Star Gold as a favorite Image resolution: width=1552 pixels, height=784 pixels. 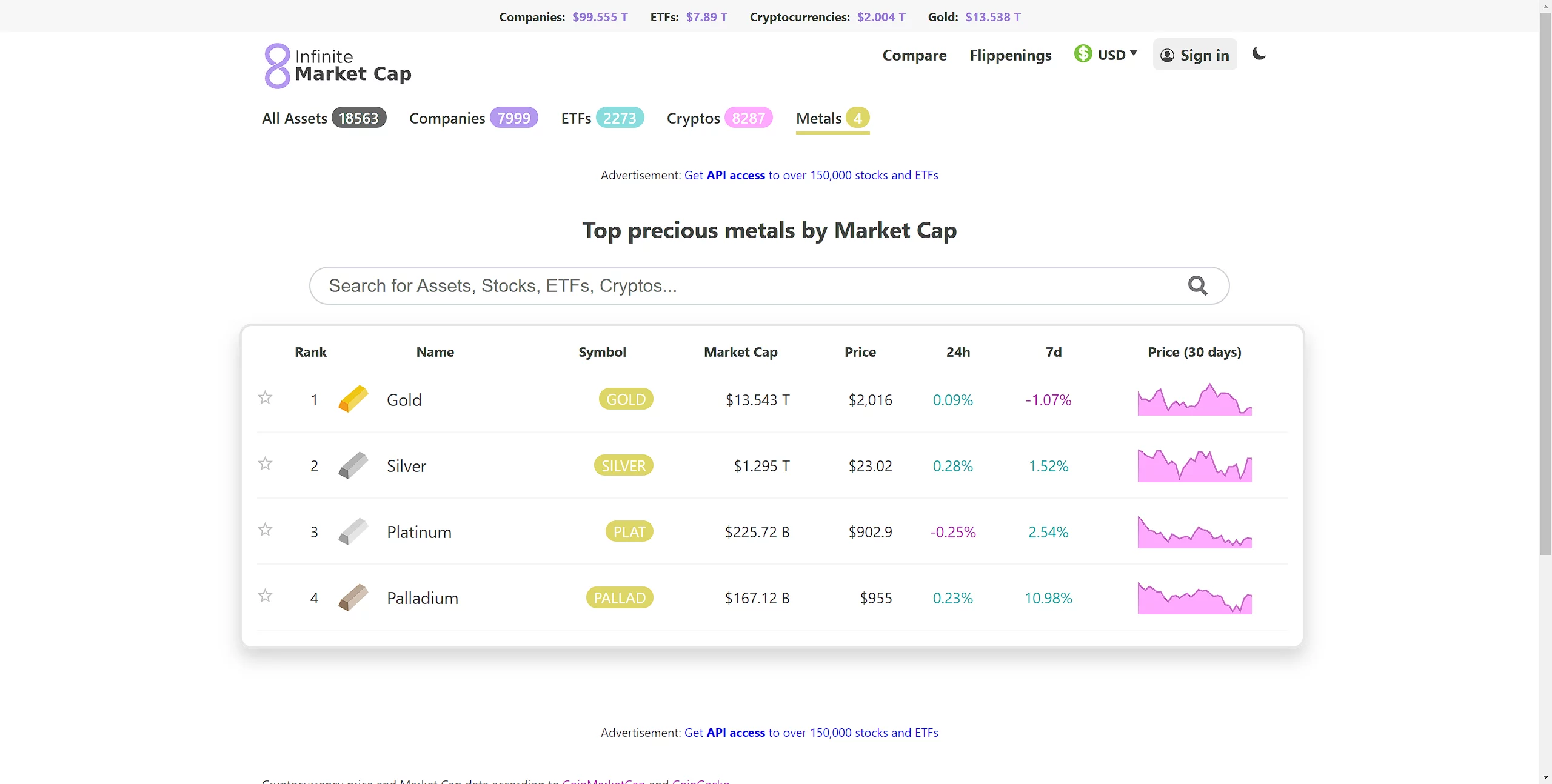[x=265, y=397]
